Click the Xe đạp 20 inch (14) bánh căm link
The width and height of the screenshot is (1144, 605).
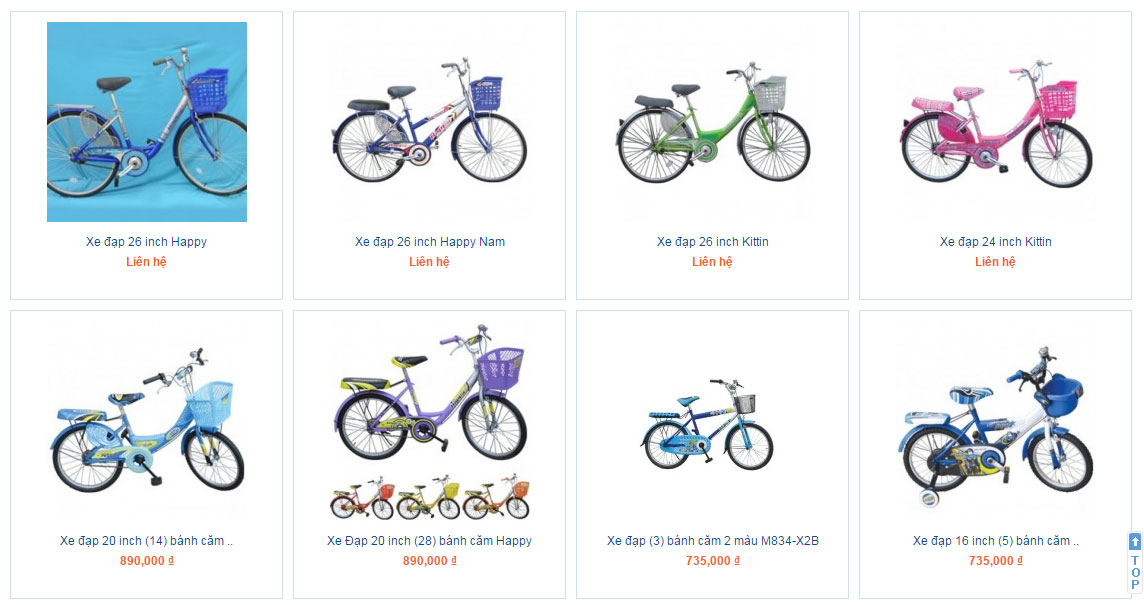click(147, 541)
